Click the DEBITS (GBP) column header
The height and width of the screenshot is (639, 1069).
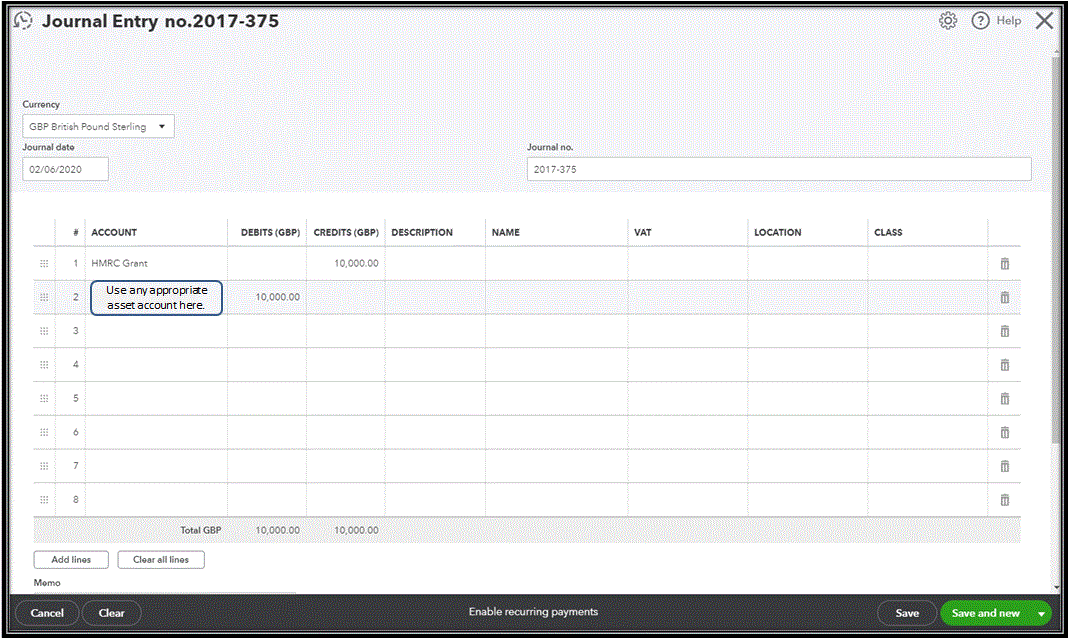[x=270, y=233]
